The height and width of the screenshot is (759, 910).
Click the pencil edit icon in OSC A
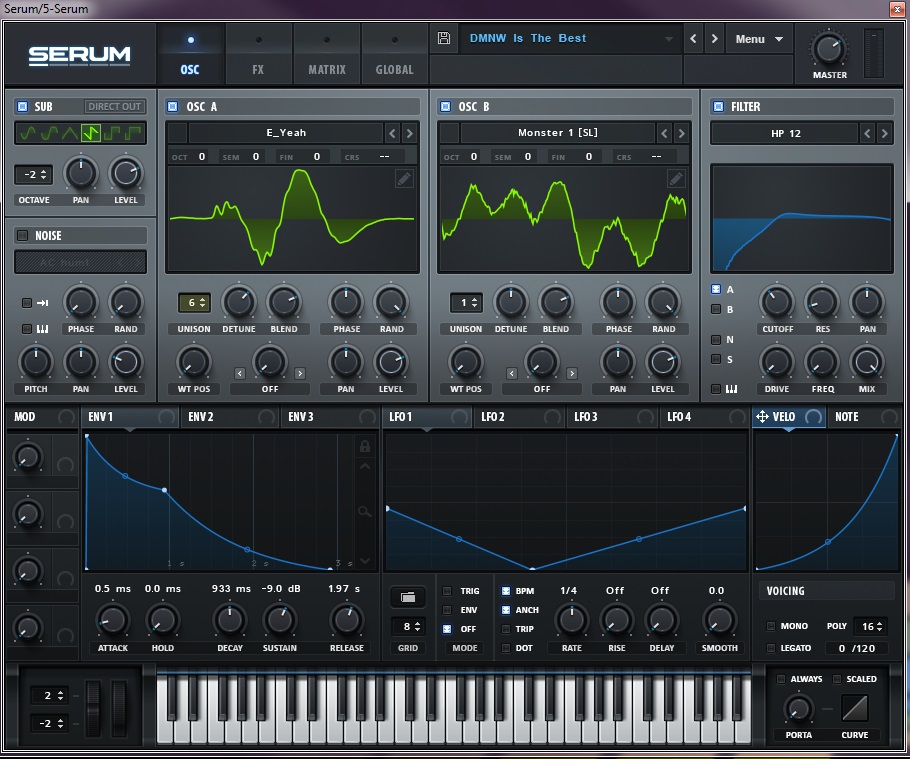(x=404, y=179)
